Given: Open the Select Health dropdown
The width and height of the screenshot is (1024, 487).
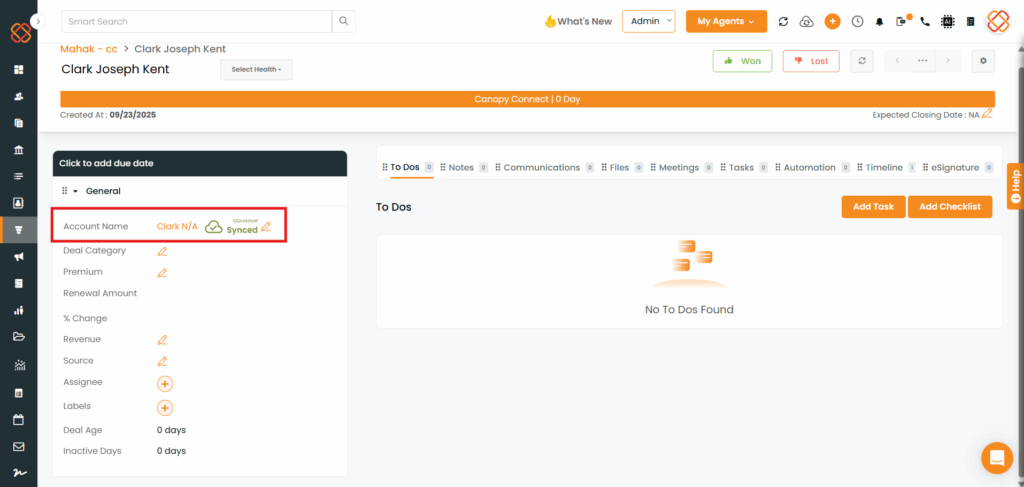Looking at the screenshot, I should pos(256,69).
